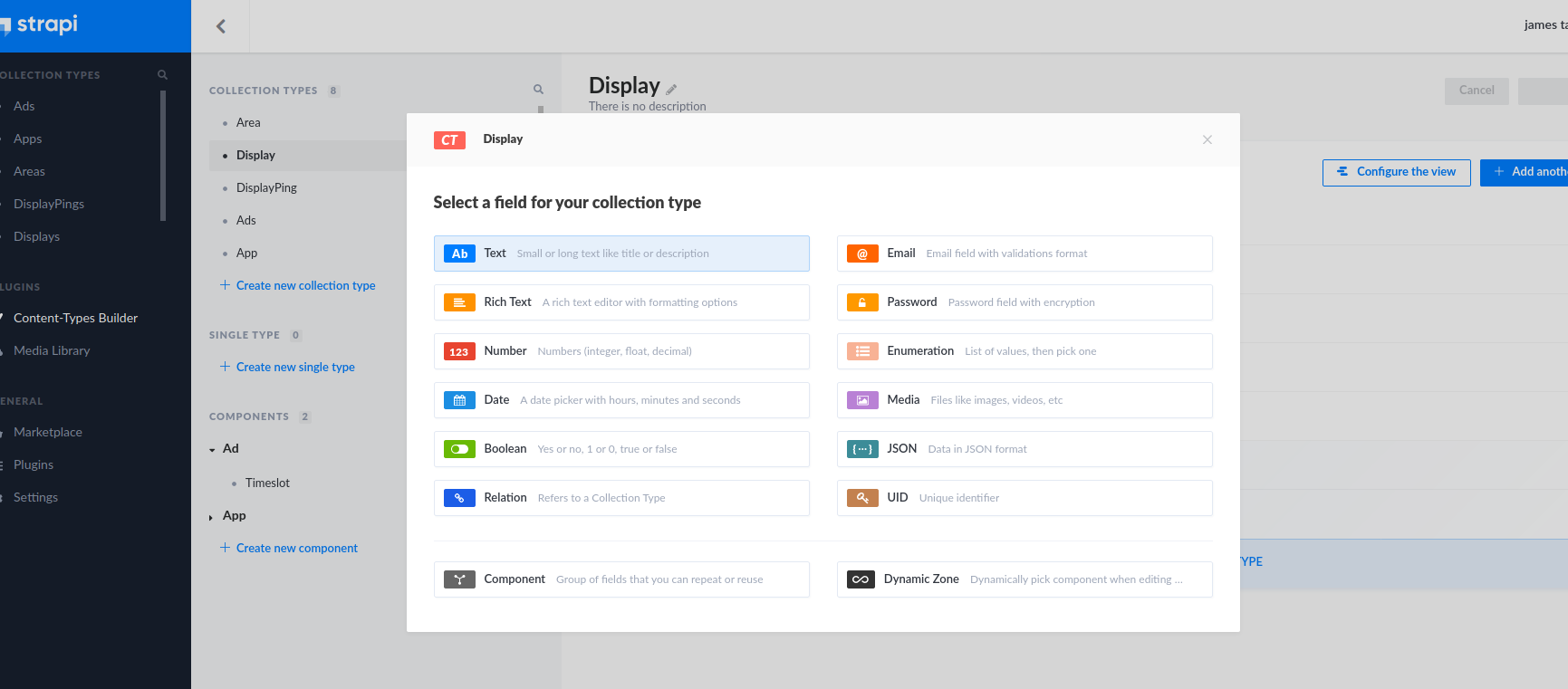This screenshot has width=1568, height=689.
Task: Open the DisplayPing collection type
Action: (x=266, y=187)
